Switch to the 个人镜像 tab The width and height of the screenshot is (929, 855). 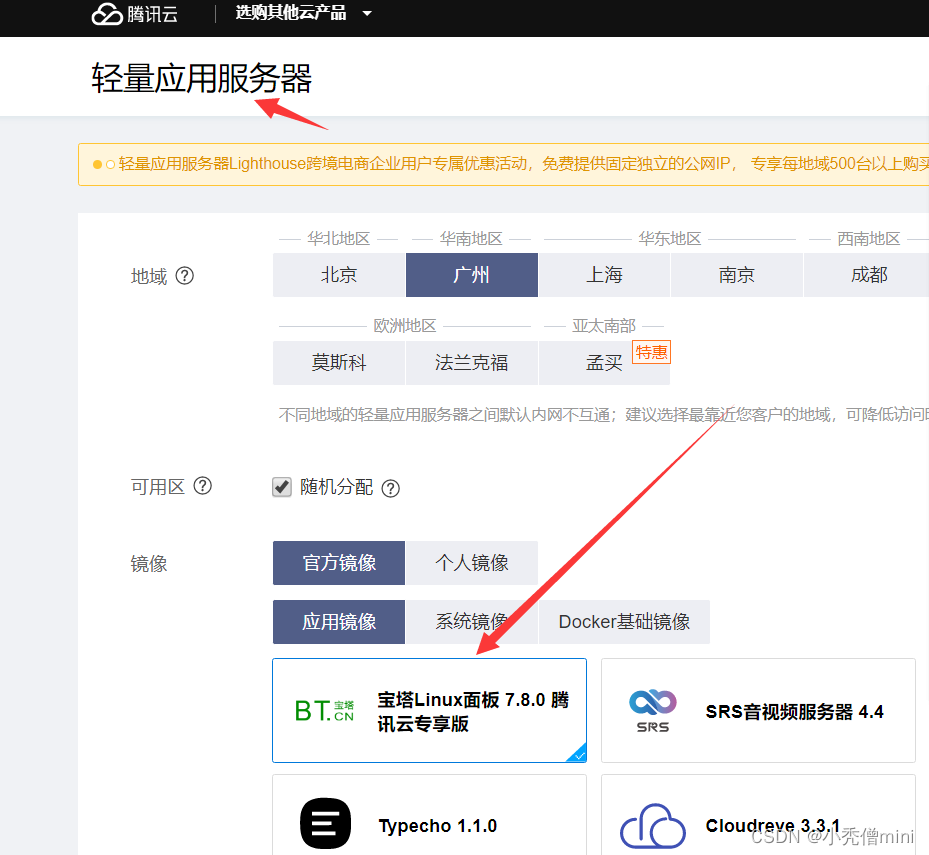pos(472,563)
